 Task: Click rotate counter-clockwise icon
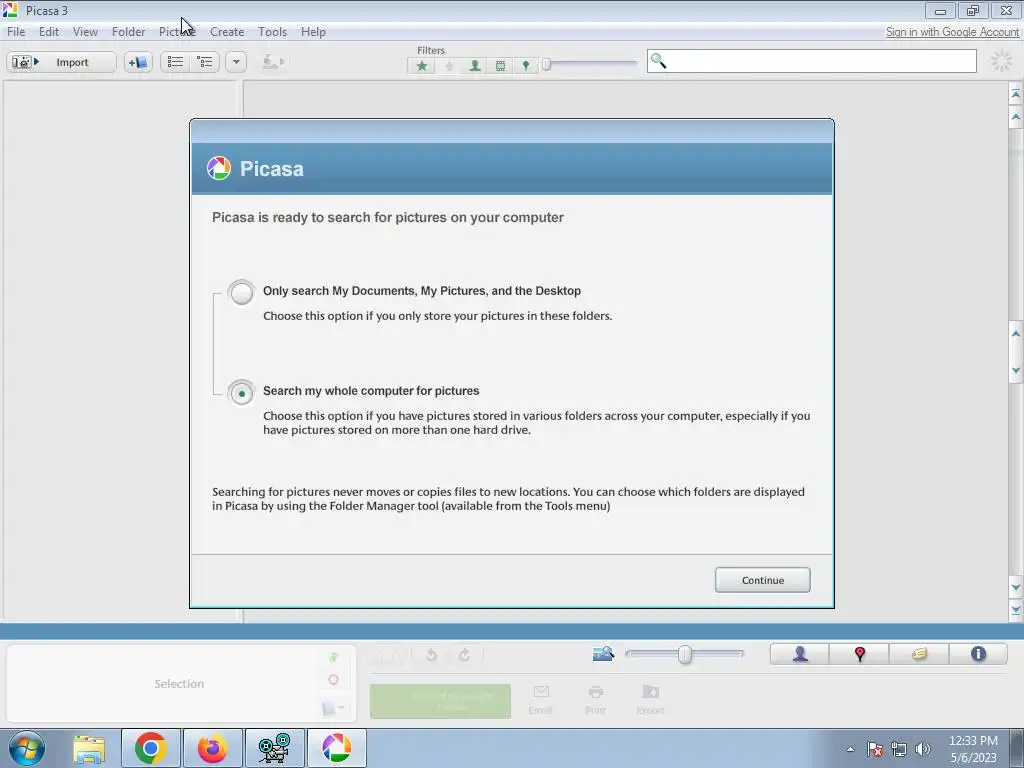431,655
